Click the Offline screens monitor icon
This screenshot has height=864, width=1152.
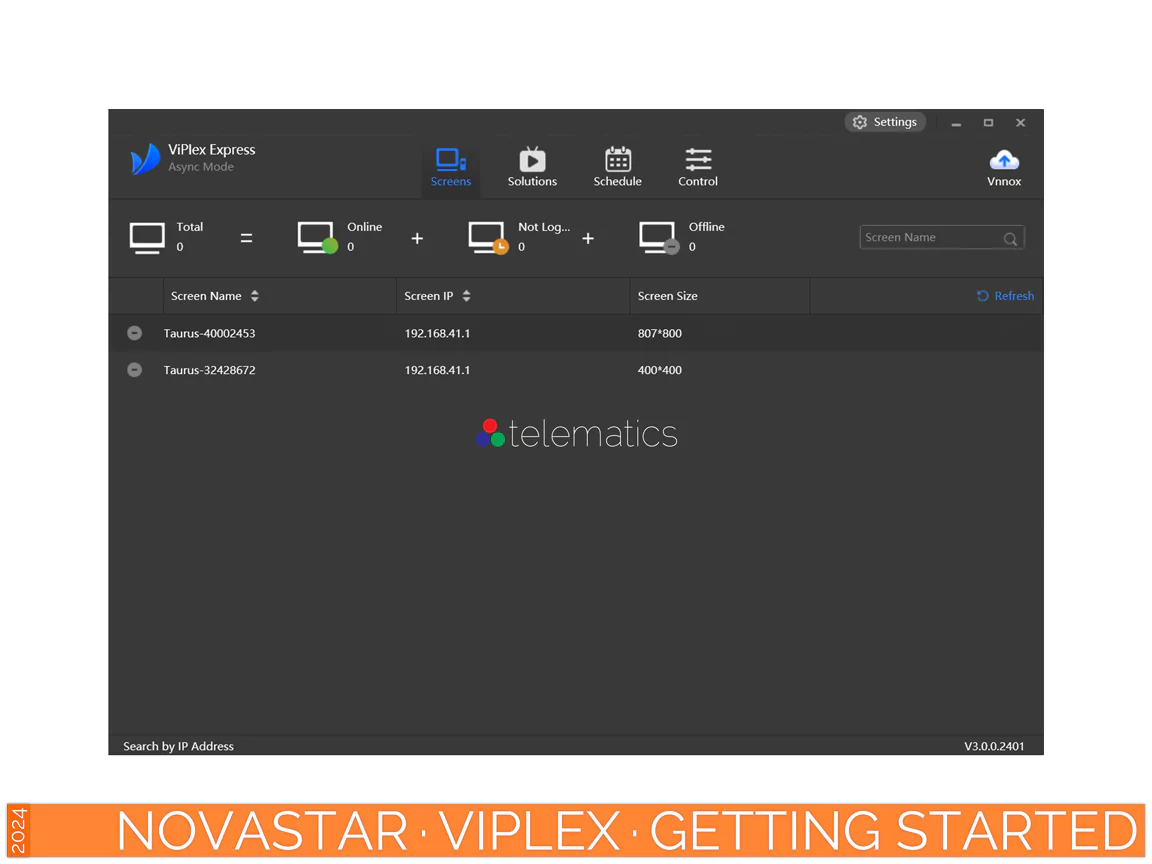659,237
